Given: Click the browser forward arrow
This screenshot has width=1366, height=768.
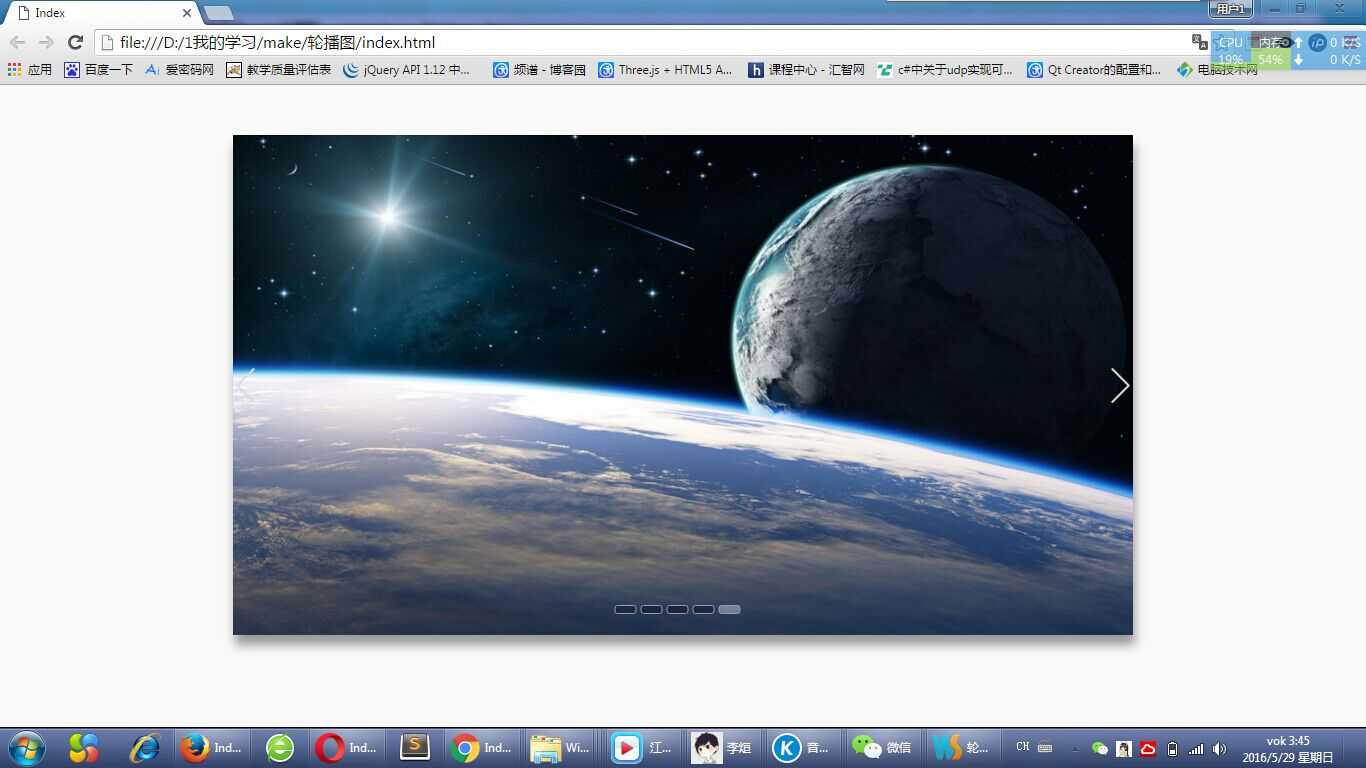Looking at the screenshot, I should pos(46,42).
